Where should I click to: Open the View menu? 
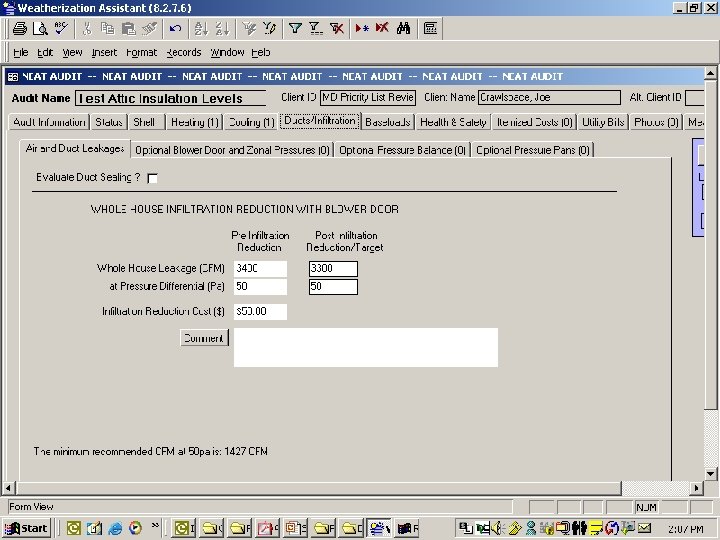73,52
